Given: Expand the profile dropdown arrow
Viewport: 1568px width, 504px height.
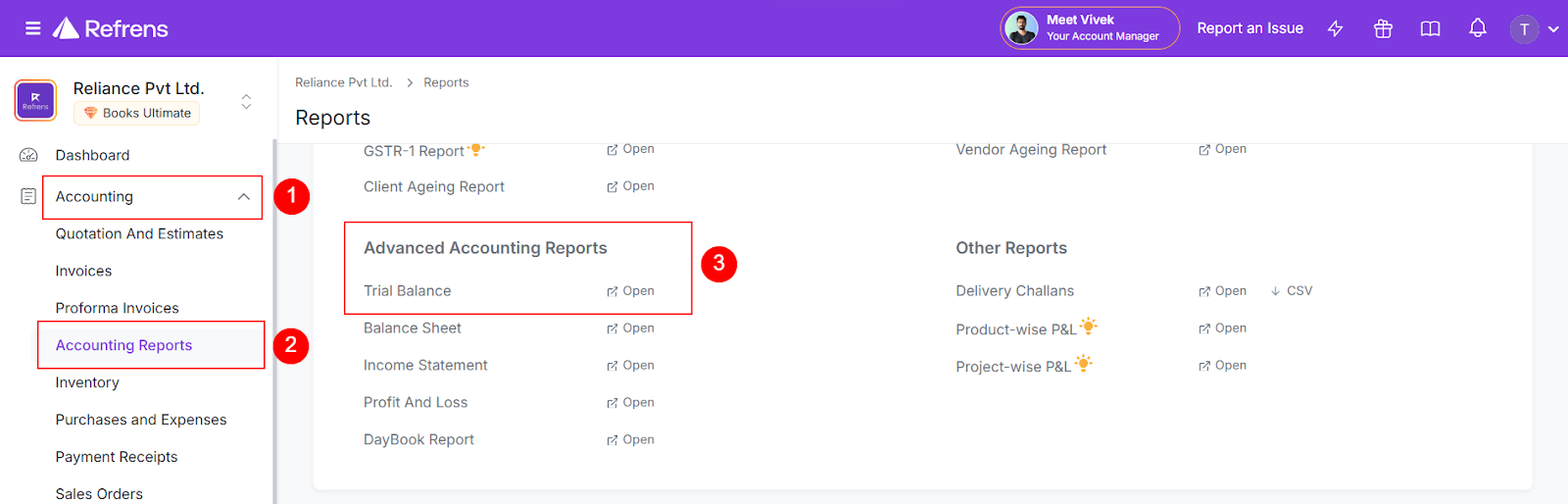Looking at the screenshot, I should click(1553, 29).
